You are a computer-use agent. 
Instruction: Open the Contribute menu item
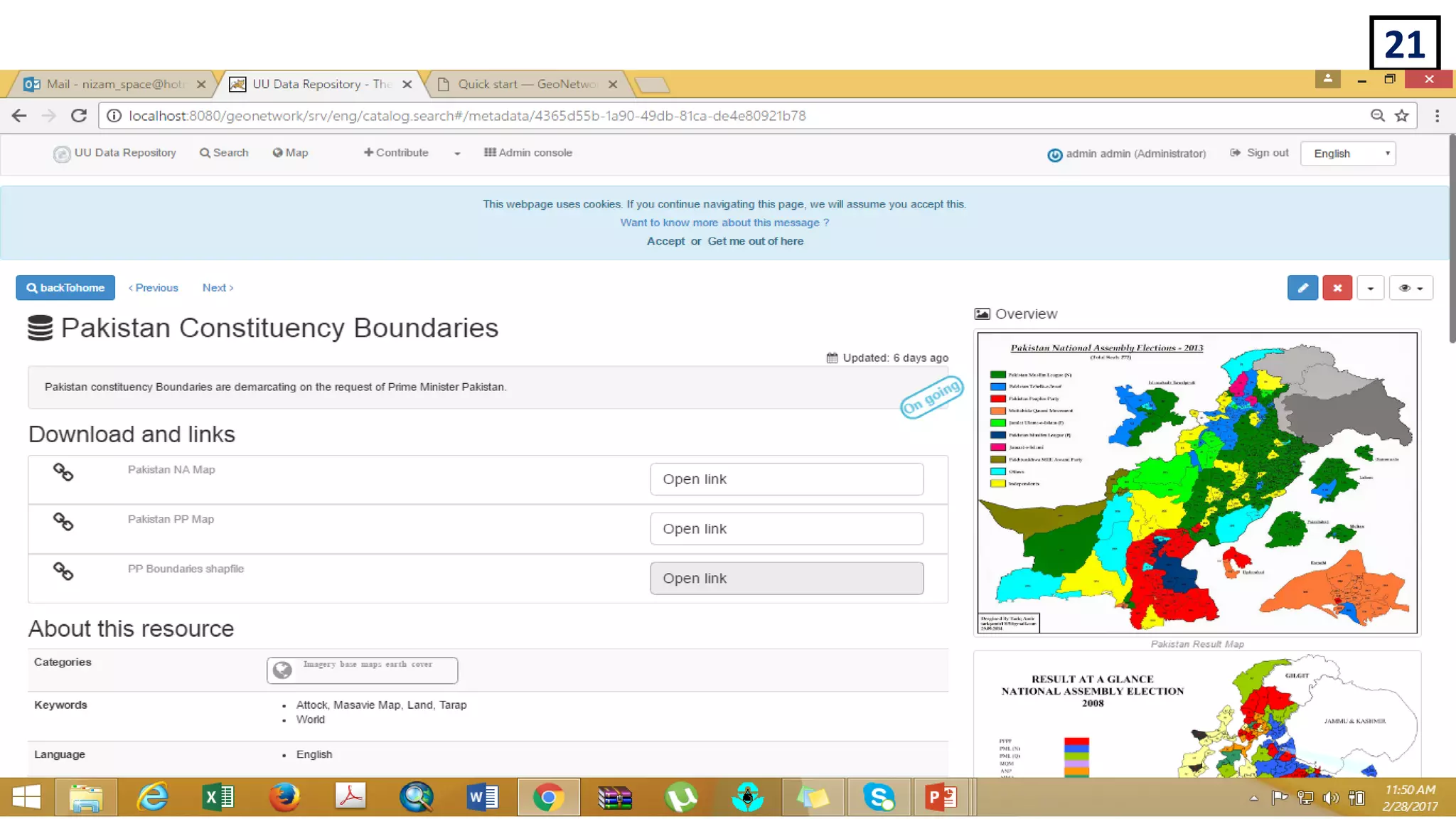coord(396,153)
